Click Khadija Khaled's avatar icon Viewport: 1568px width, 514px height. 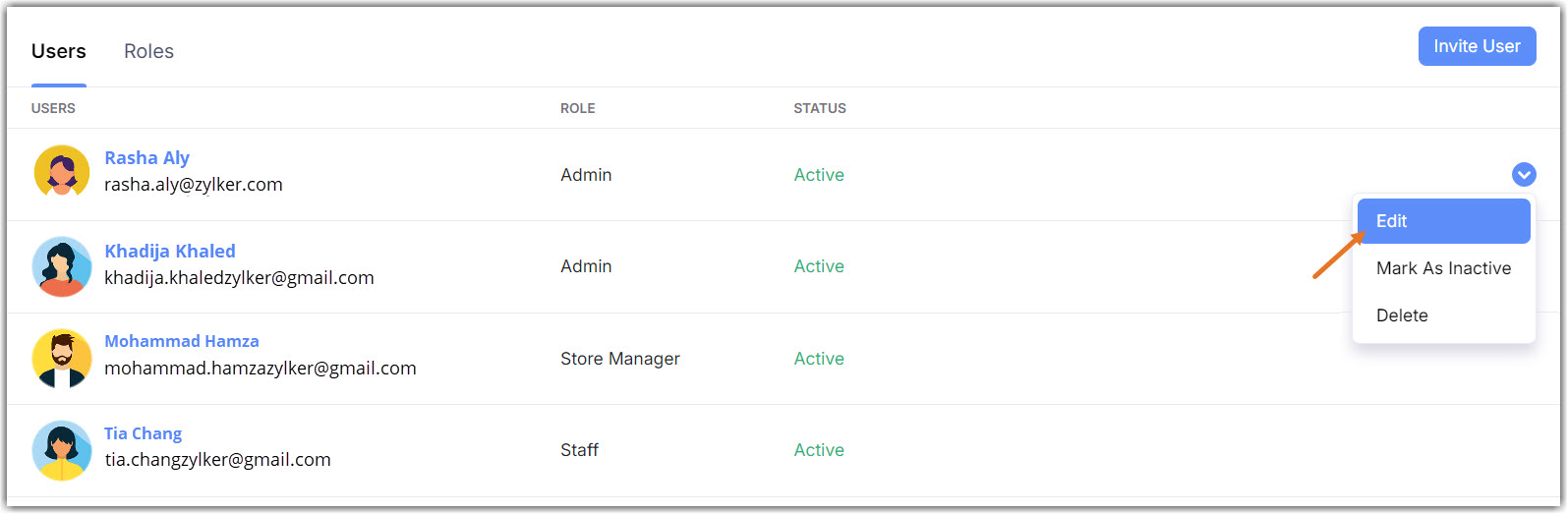(x=62, y=265)
